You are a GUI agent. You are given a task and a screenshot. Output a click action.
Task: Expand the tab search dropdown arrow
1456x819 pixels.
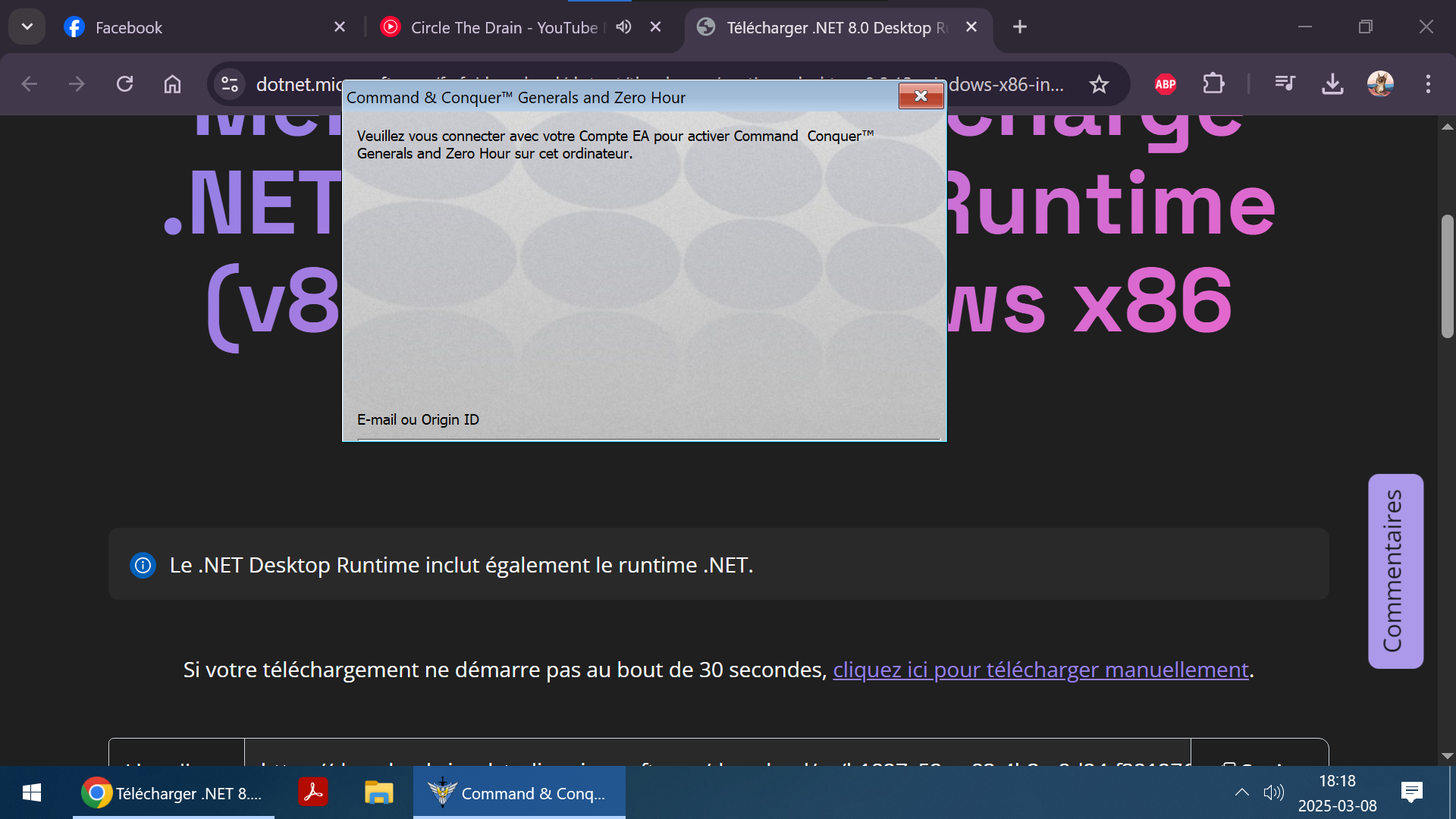point(27,27)
